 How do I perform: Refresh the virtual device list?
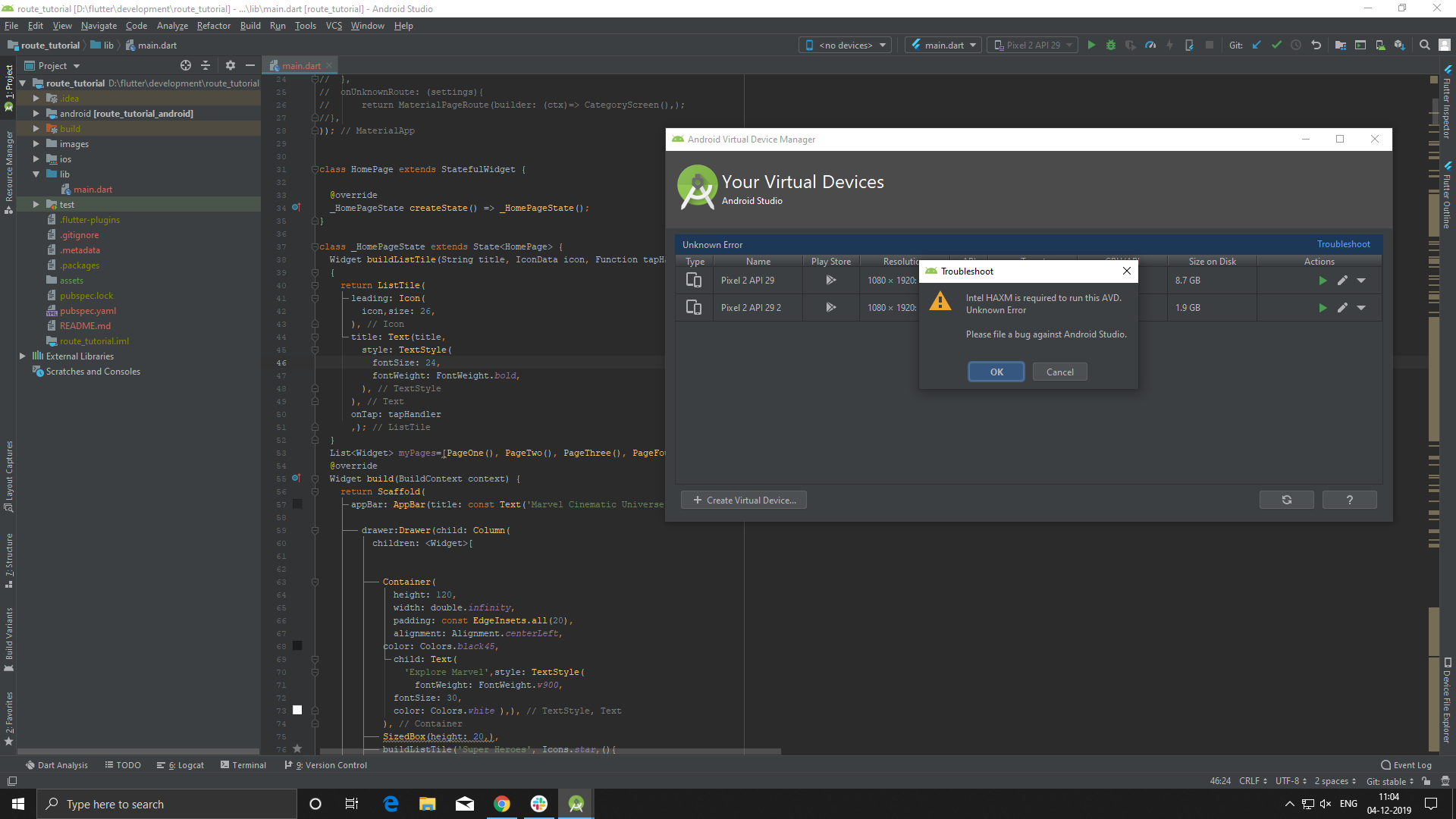1286,500
